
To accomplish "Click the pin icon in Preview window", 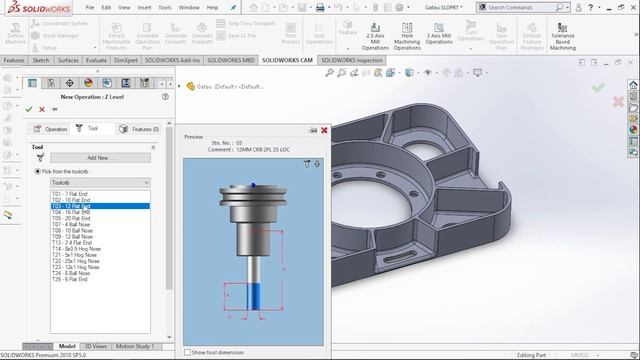I will coord(313,130).
